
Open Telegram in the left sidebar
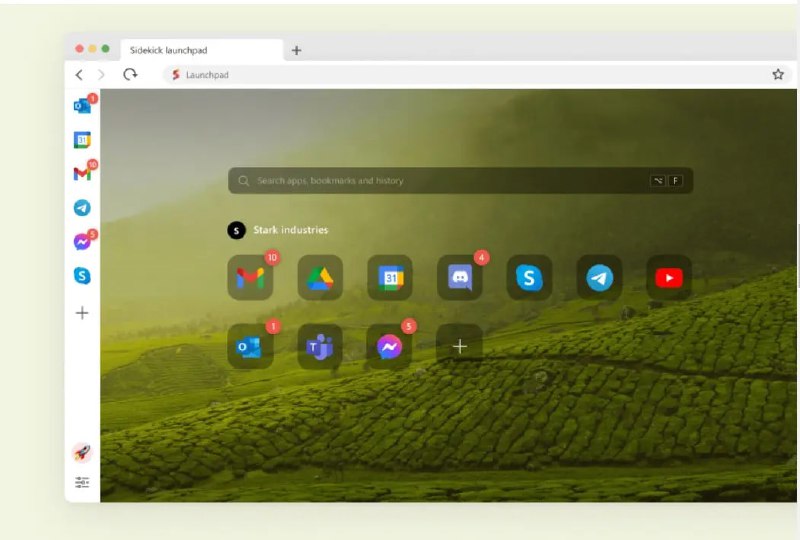[82, 208]
